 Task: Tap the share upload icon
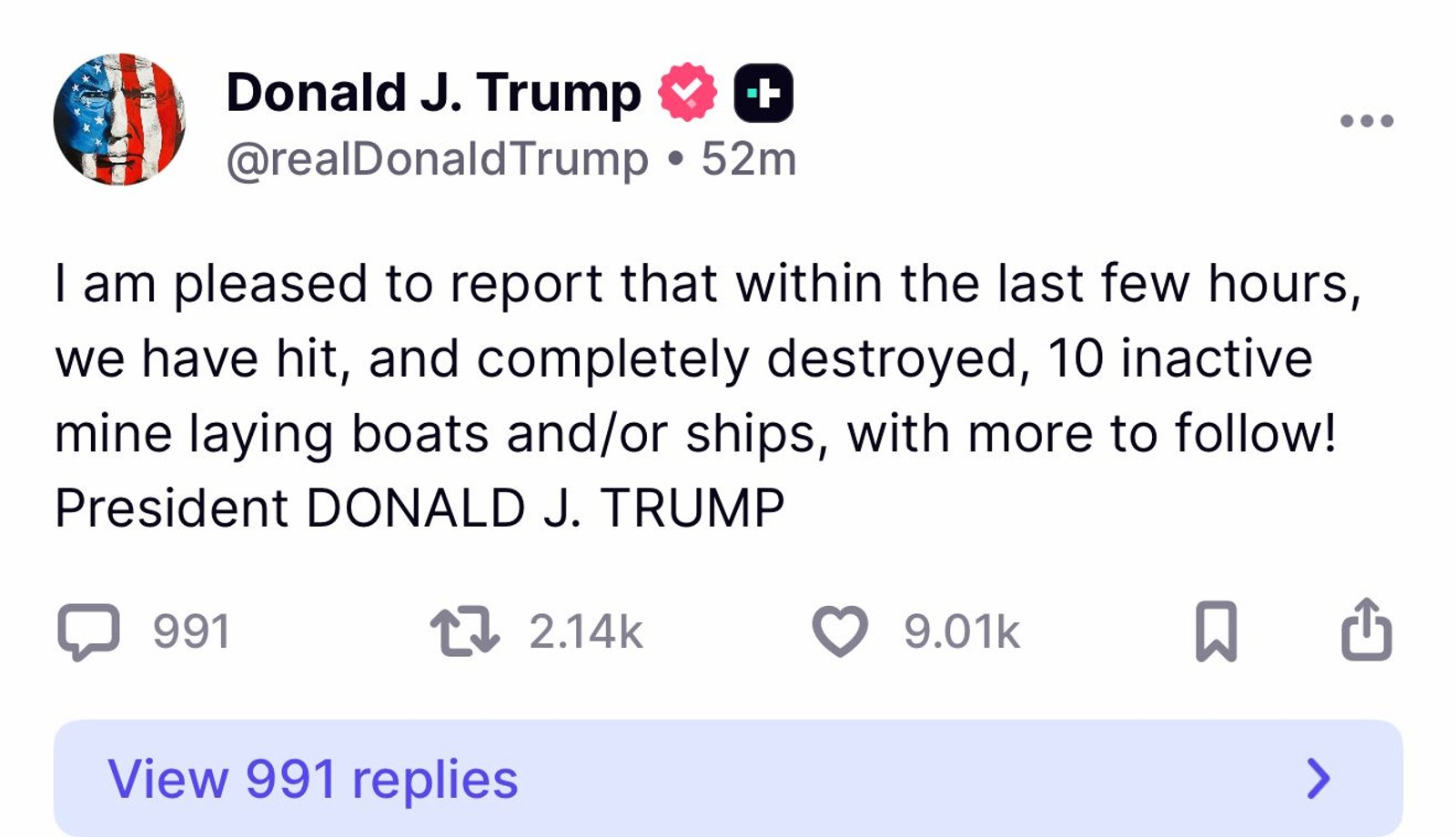(1366, 629)
